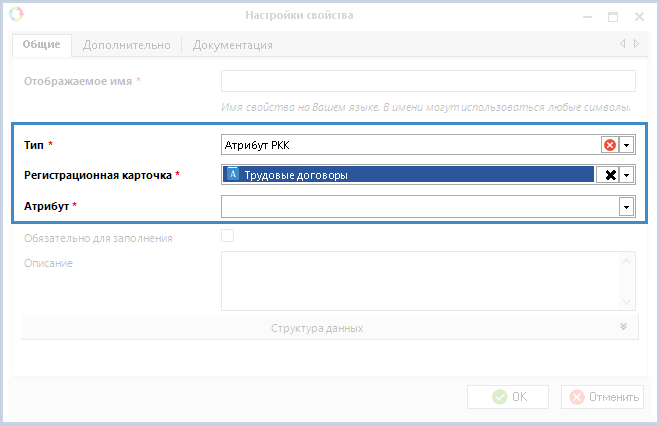Viewport: 660px width, 425px height.
Task: Click the card icon beside Трудовые договоры
Action: 233,175
